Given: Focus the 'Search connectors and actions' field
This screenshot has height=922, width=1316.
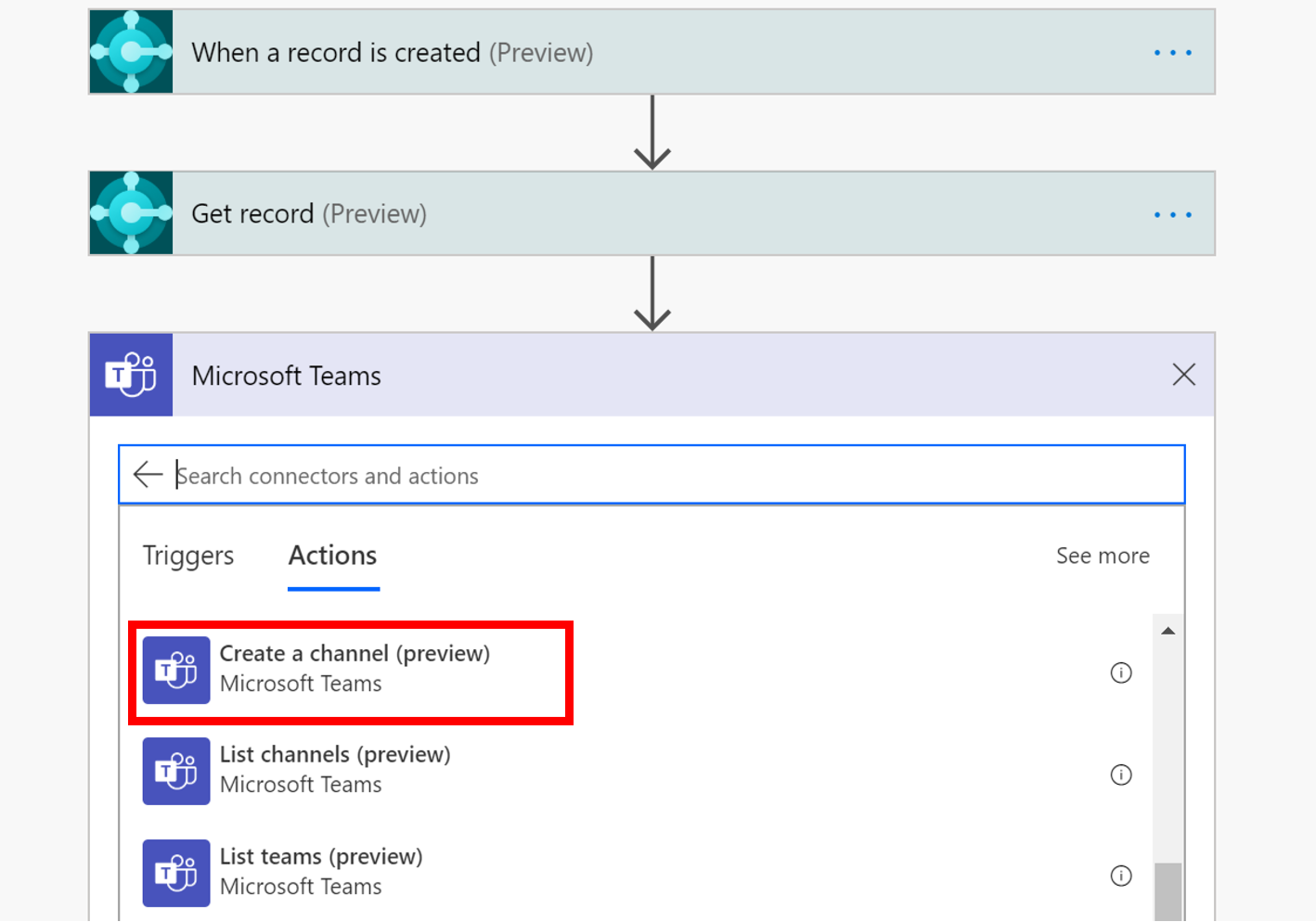Looking at the screenshot, I should [x=652, y=475].
